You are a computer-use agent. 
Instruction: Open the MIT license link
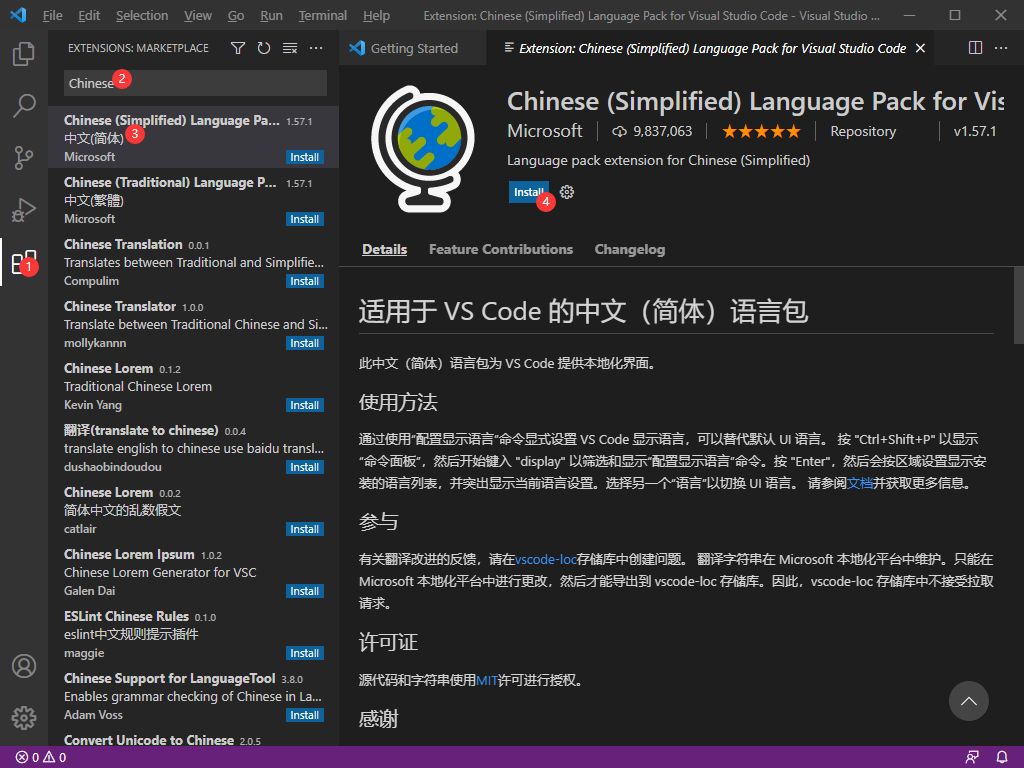[487, 680]
